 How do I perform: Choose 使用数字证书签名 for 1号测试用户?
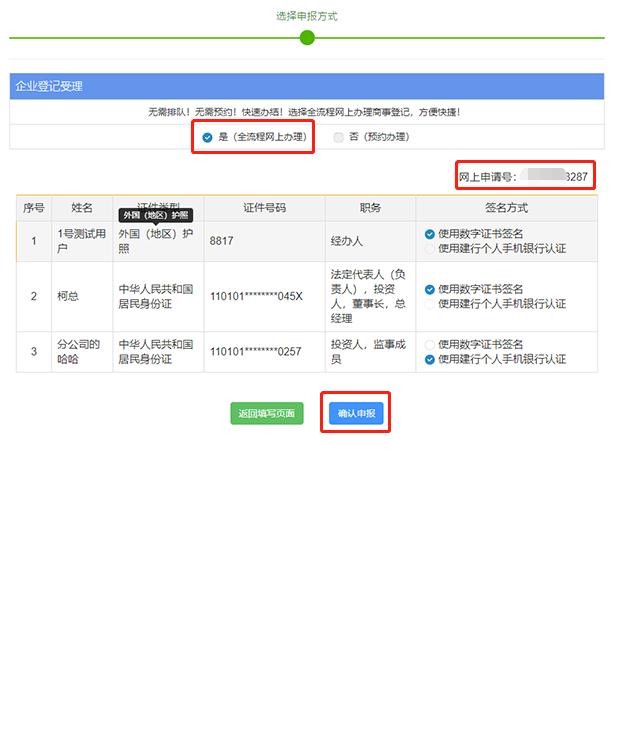pyautogui.click(x=430, y=234)
